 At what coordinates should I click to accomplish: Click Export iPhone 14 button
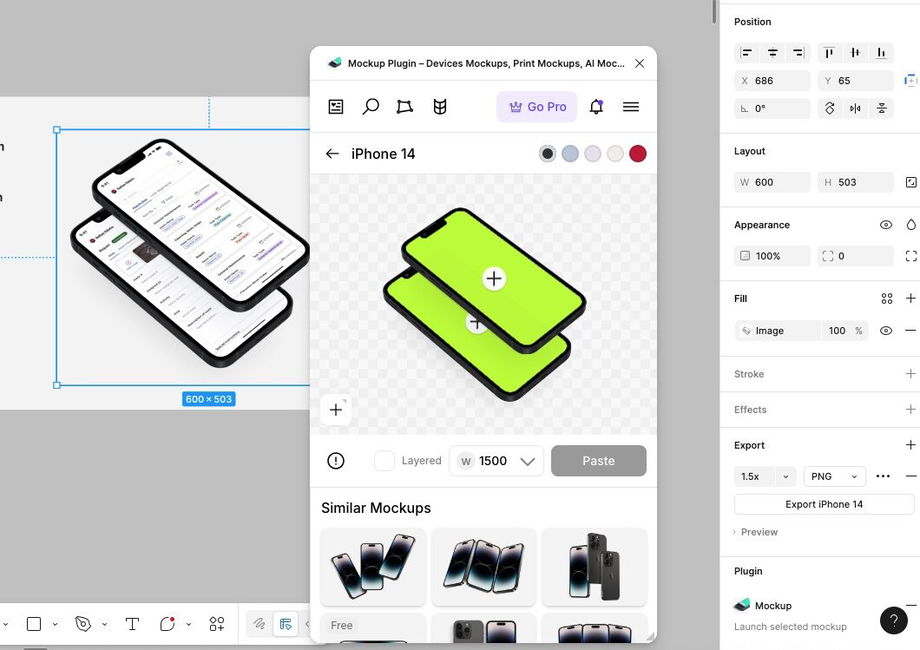coord(824,505)
